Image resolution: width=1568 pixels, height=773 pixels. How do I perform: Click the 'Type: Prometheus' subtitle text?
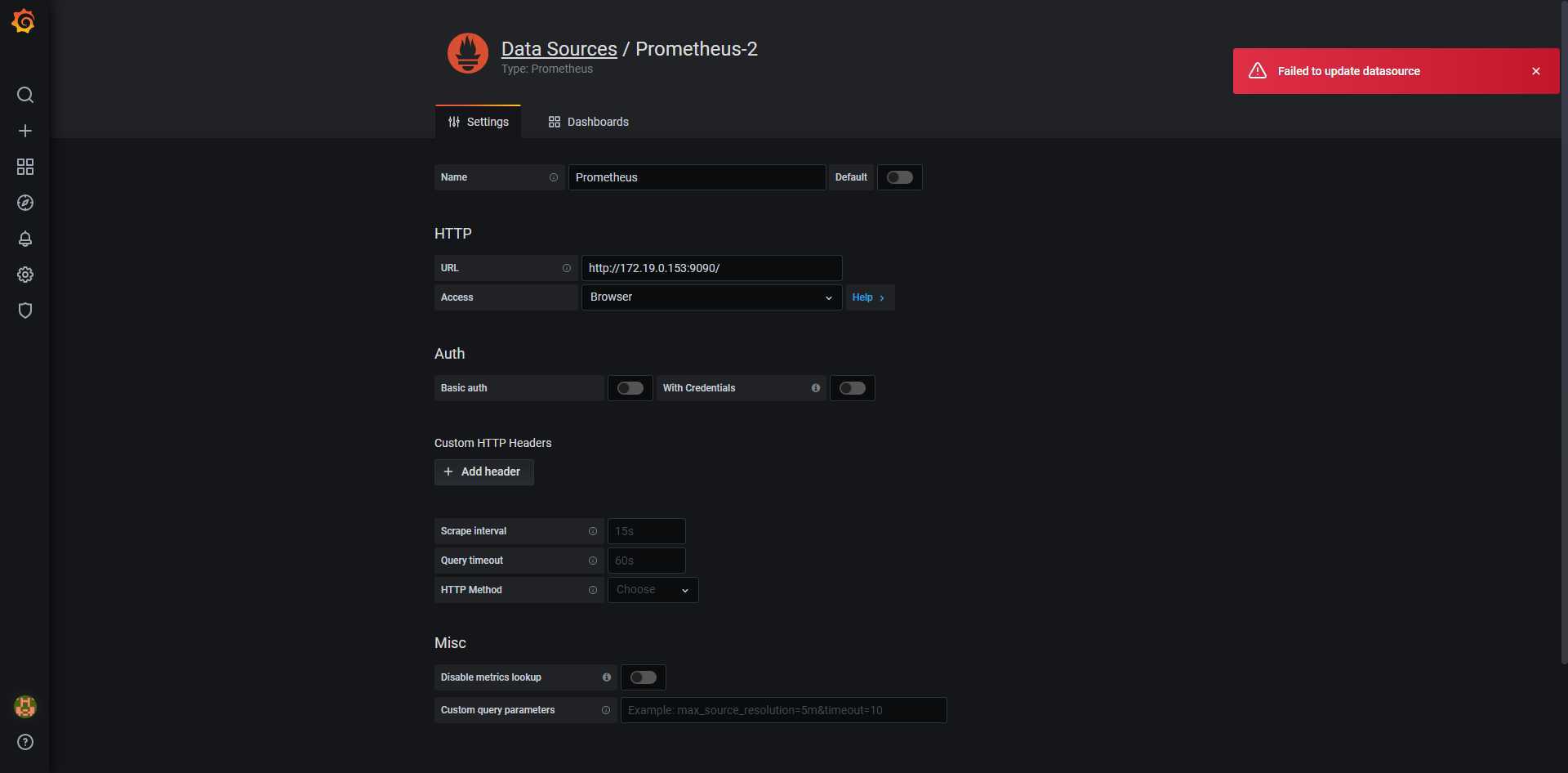coord(547,69)
